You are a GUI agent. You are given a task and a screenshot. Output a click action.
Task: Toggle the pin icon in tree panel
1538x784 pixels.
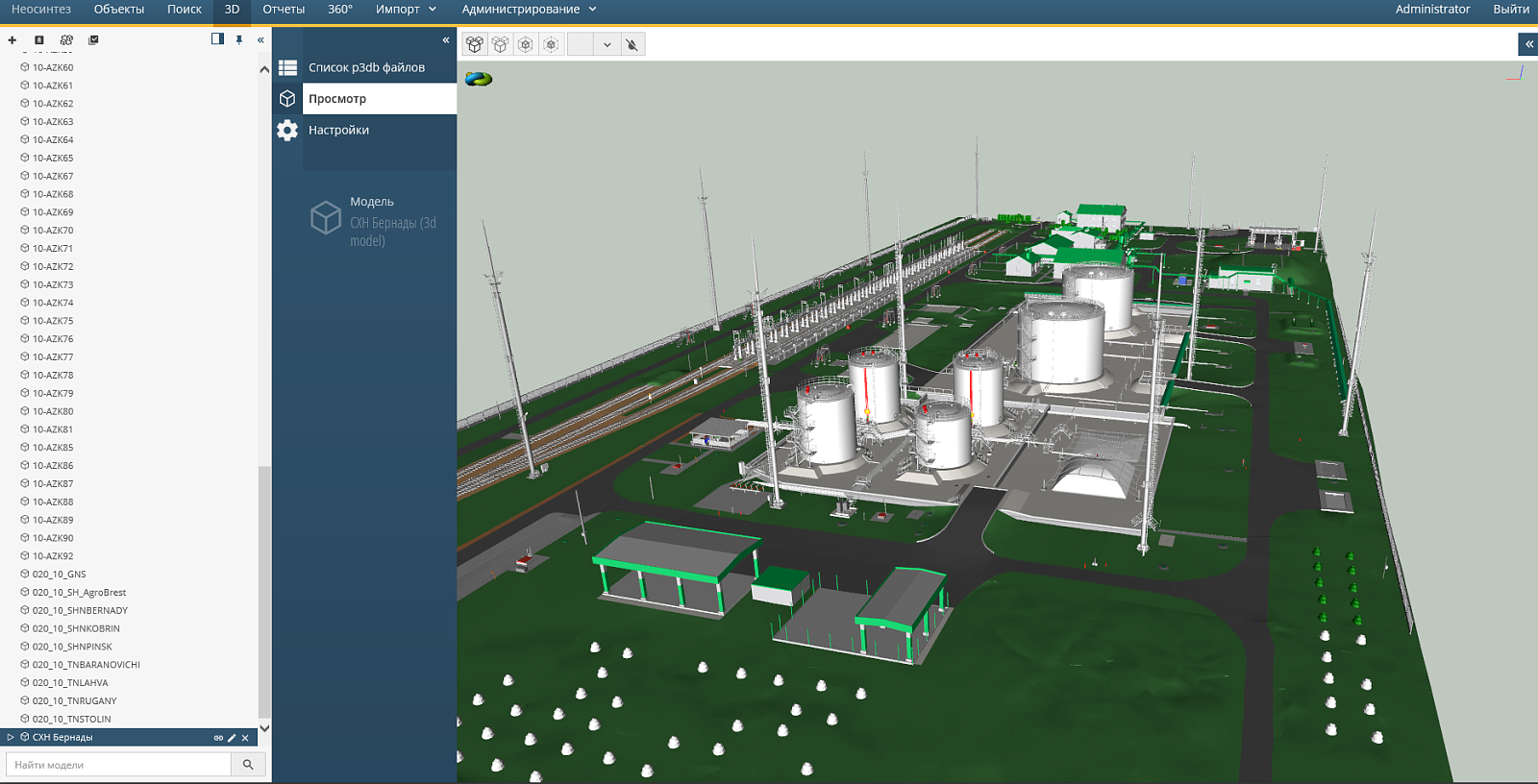(x=239, y=40)
